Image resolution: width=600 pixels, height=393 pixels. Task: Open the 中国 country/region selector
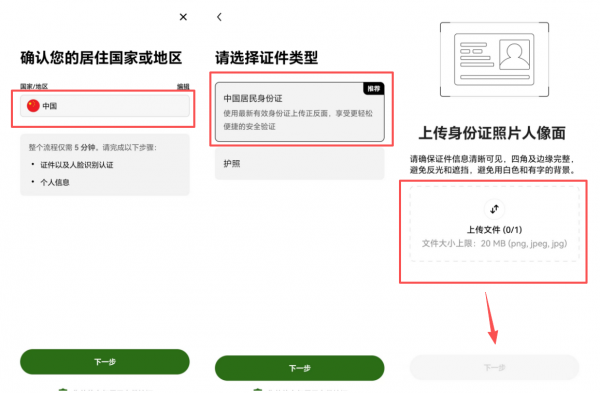click(105, 106)
